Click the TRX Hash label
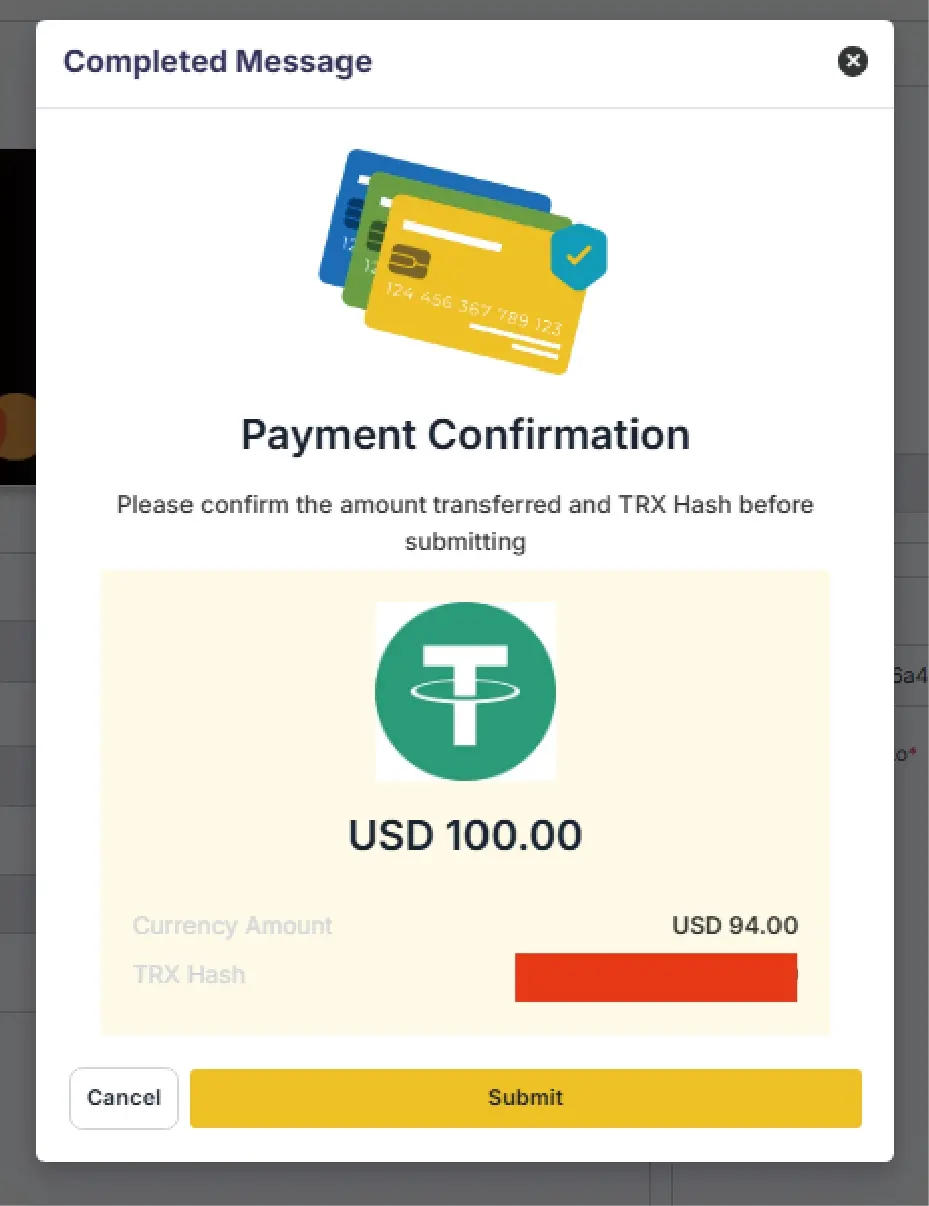 coord(189,975)
